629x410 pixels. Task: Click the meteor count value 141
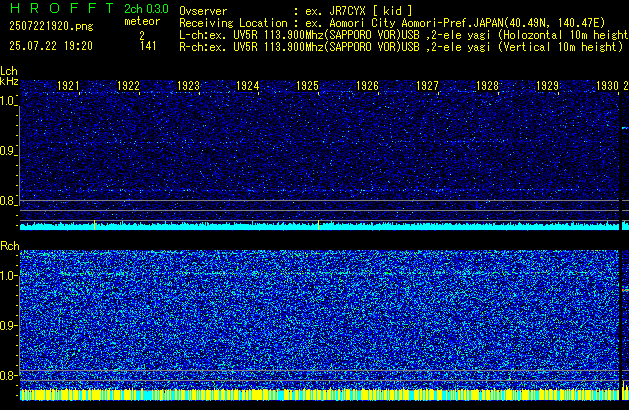pyautogui.click(x=148, y=46)
